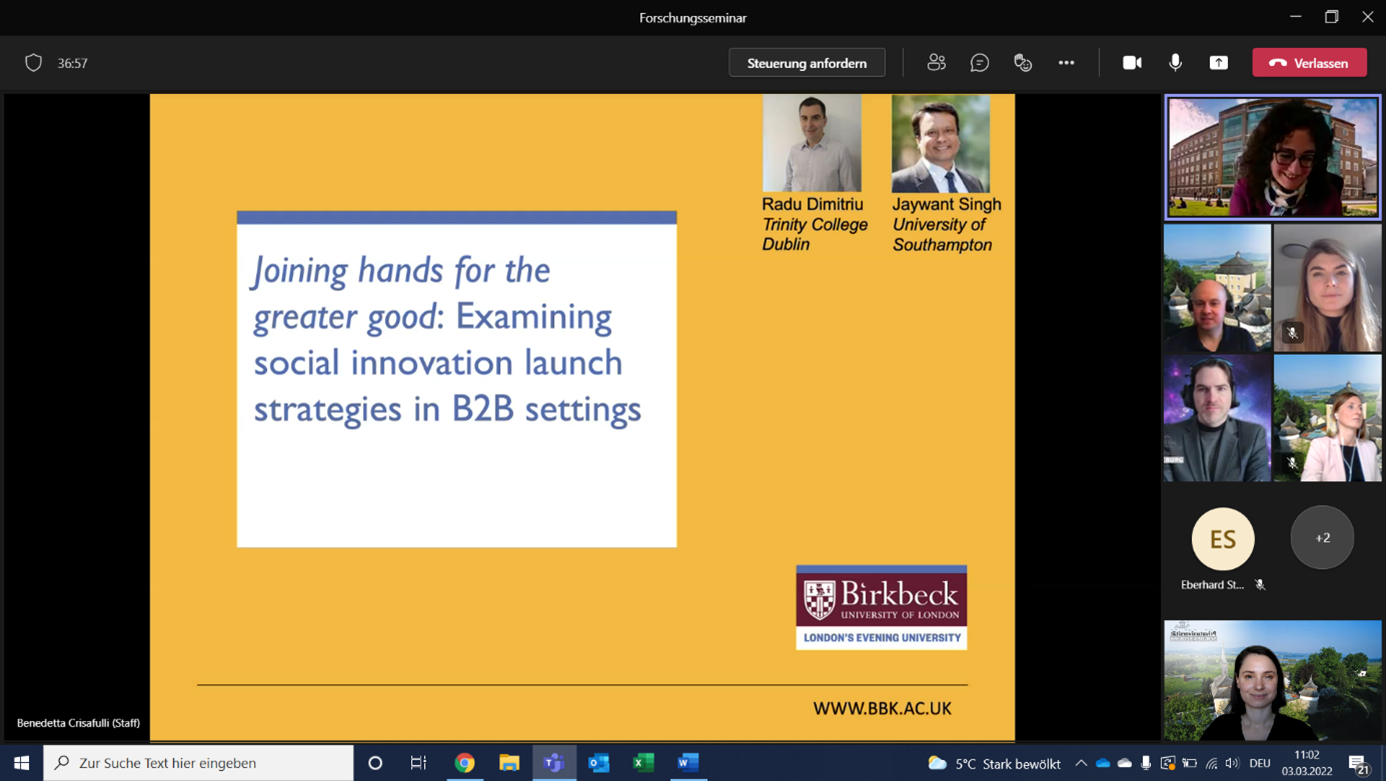Screen dimensions: 1386x781
Task: Toggle the camera on or off
Action: tap(1132, 63)
